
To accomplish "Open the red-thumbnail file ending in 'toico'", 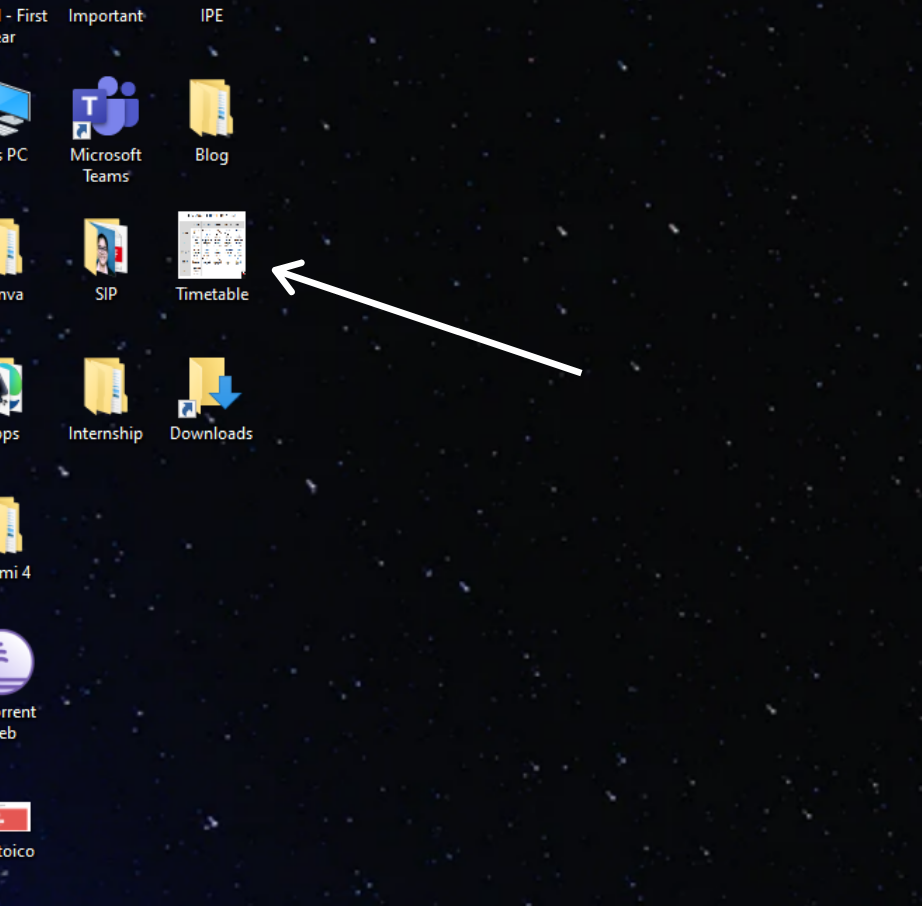I will pyautogui.click(x=14, y=817).
